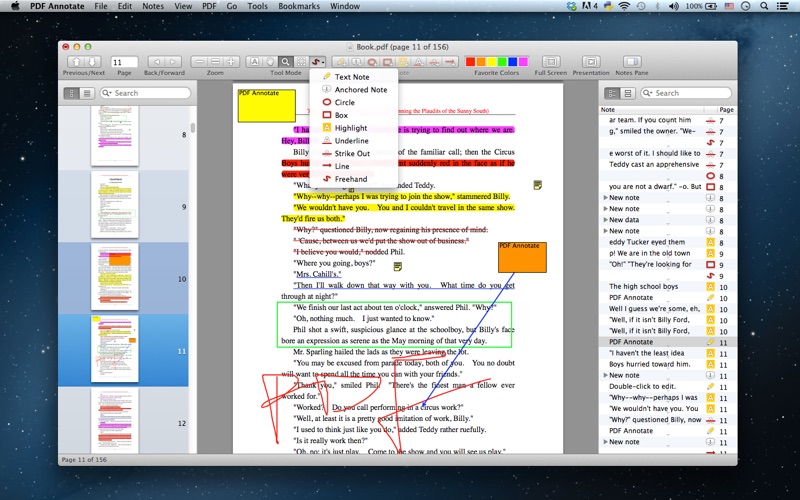Switch right pane to notes list view
Image resolution: width=800 pixels, height=500 pixels.
pos(612,93)
